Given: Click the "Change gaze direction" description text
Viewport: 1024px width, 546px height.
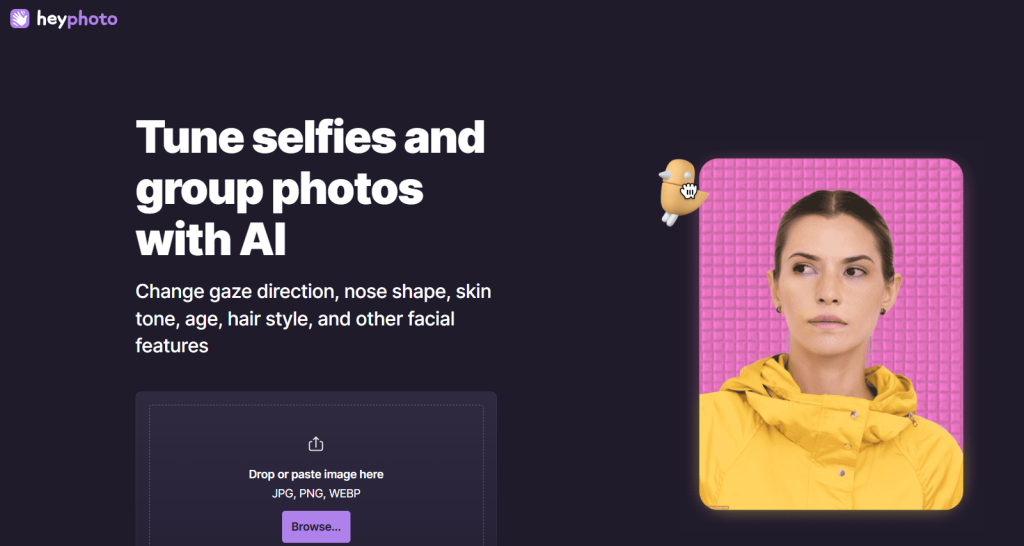Looking at the screenshot, I should (236, 292).
